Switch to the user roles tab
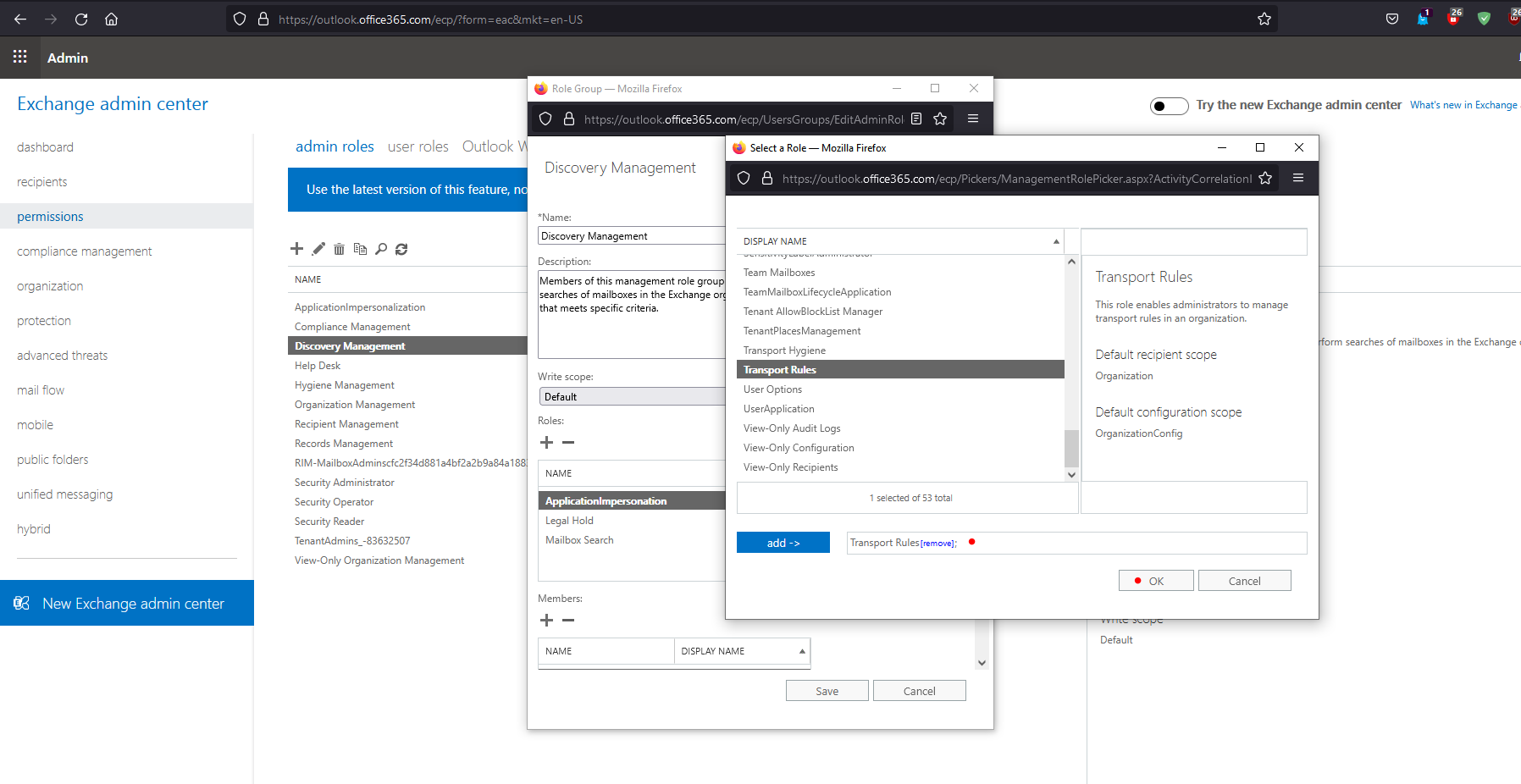This screenshot has height=784, width=1521. coord(418,146)
